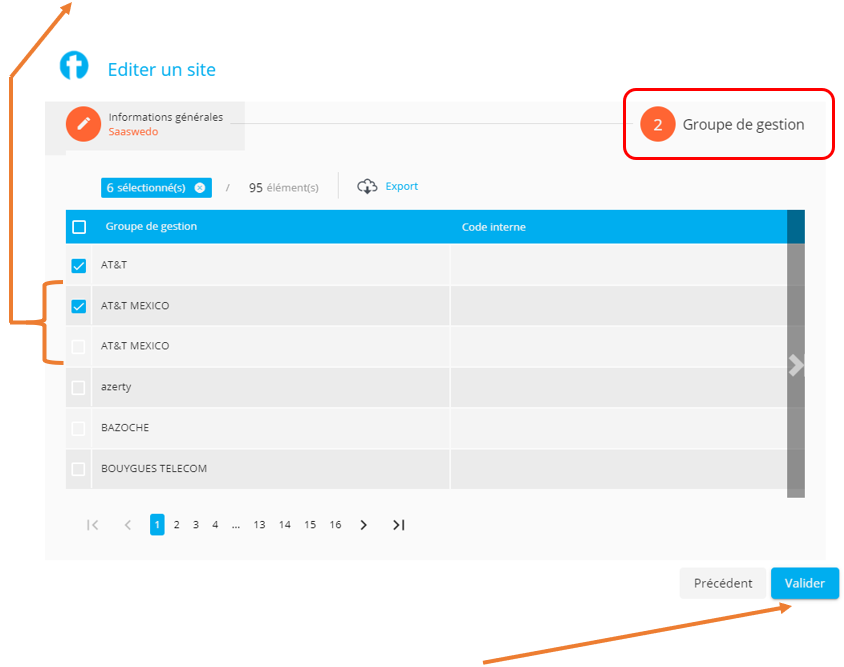
Task: Click the BAZOCHE row text
Action: tap(125, 428)
